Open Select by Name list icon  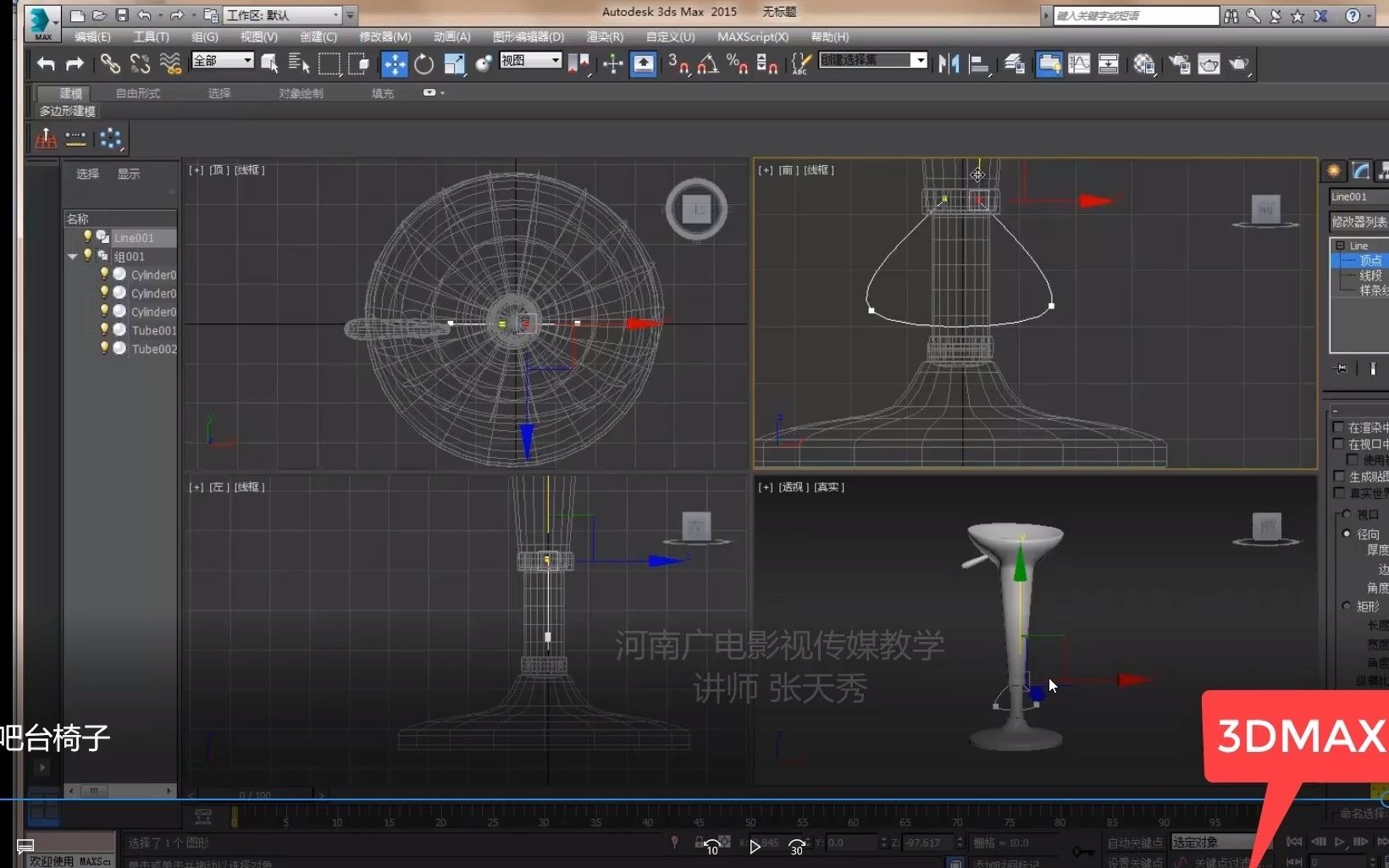pos(299,64)
